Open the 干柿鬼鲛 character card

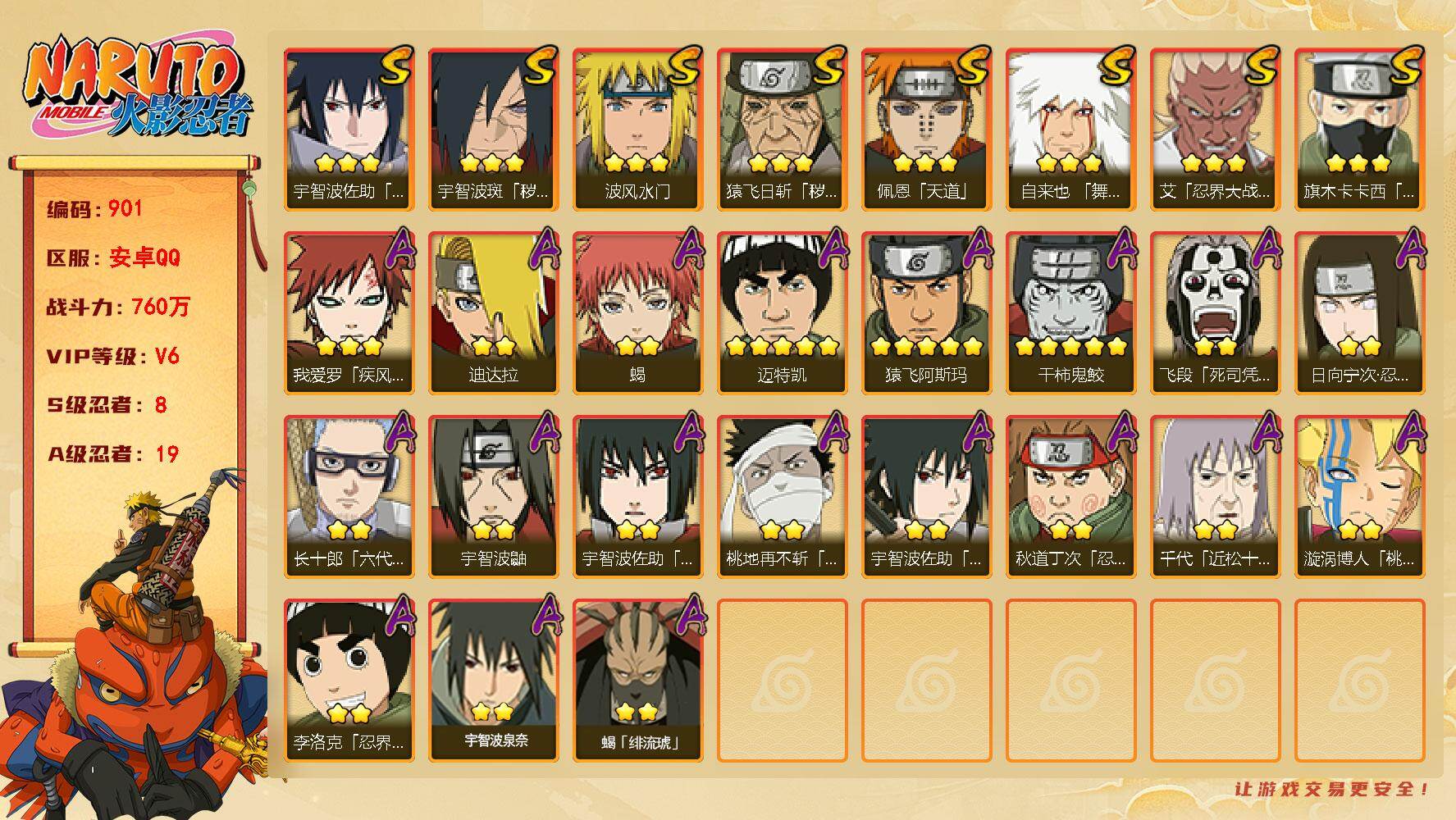(1070, 313)
